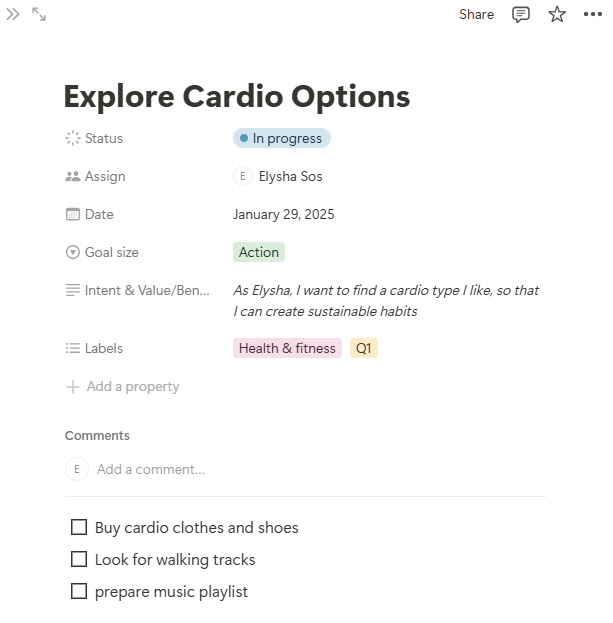The image size is (613, 623).
Task: Open the Goal size property menu
Action: click(111, 252)
